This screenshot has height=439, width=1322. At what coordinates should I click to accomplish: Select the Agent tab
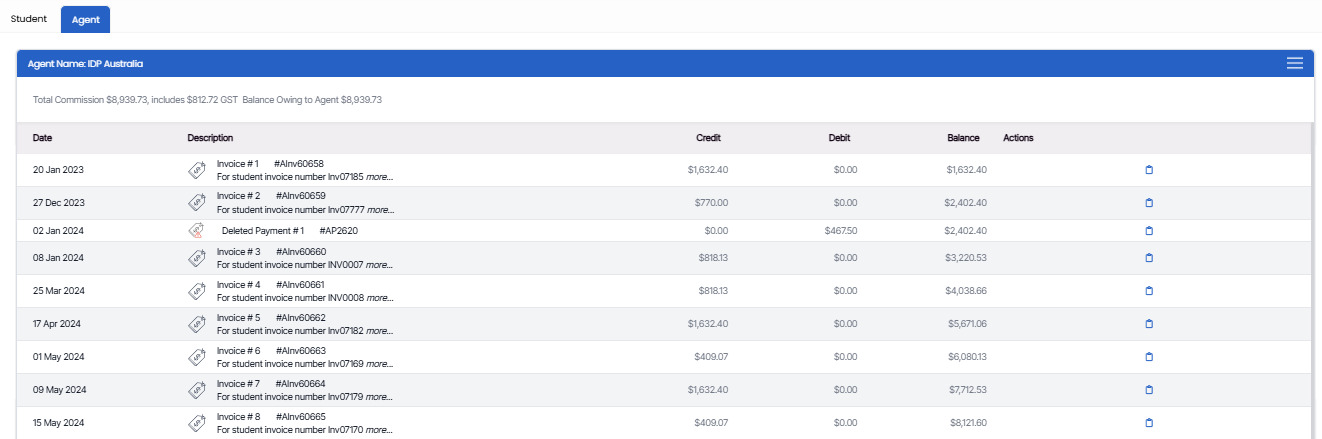86,20
